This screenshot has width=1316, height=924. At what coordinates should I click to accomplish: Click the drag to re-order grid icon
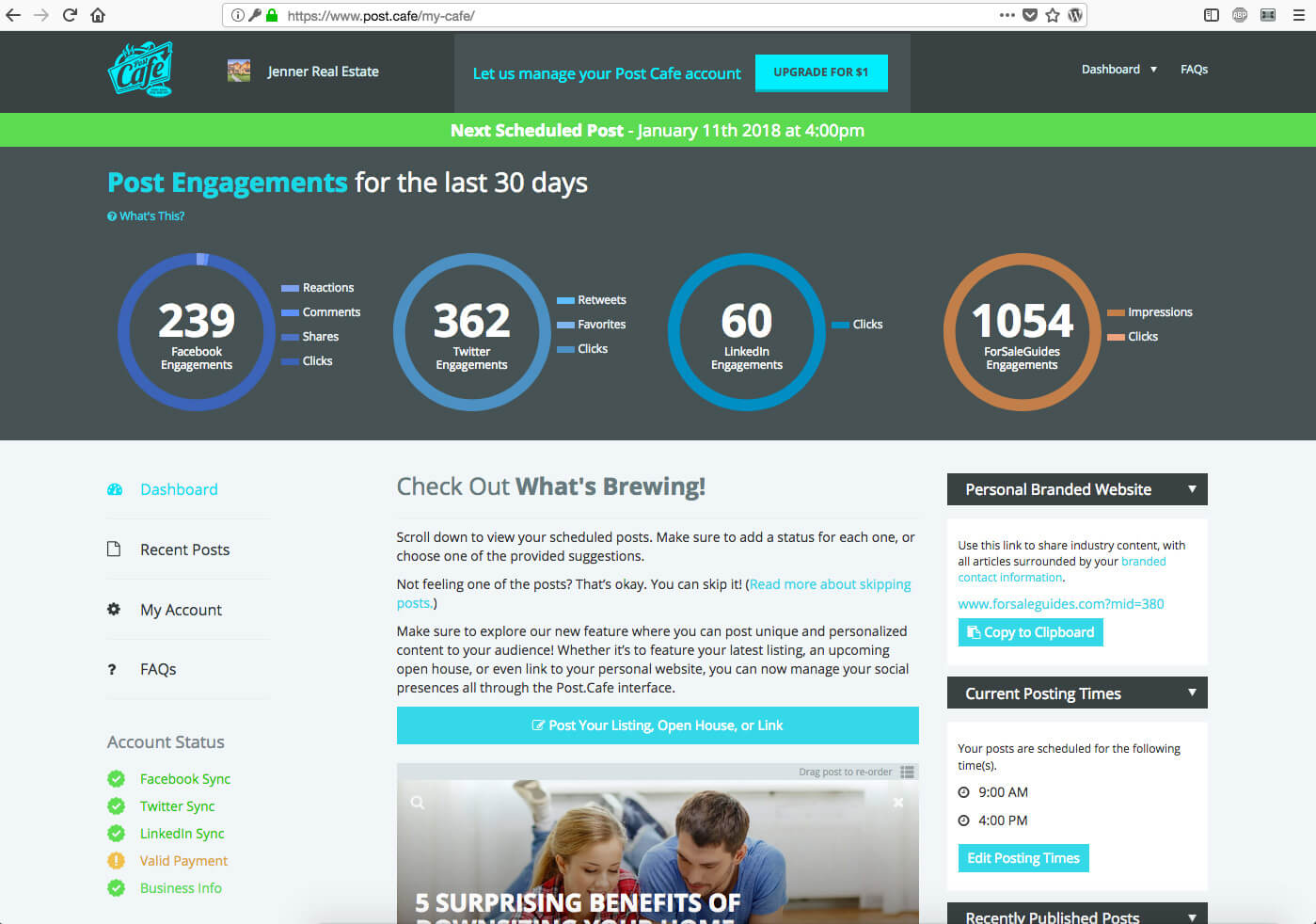tap(907, 772)
